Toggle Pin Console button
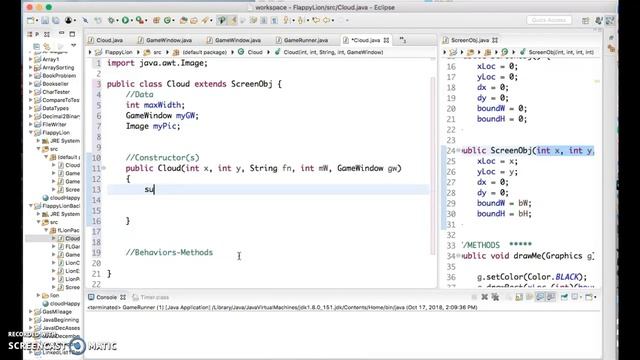This screenshot has height=360, width=640. click(x=564, y=297)
